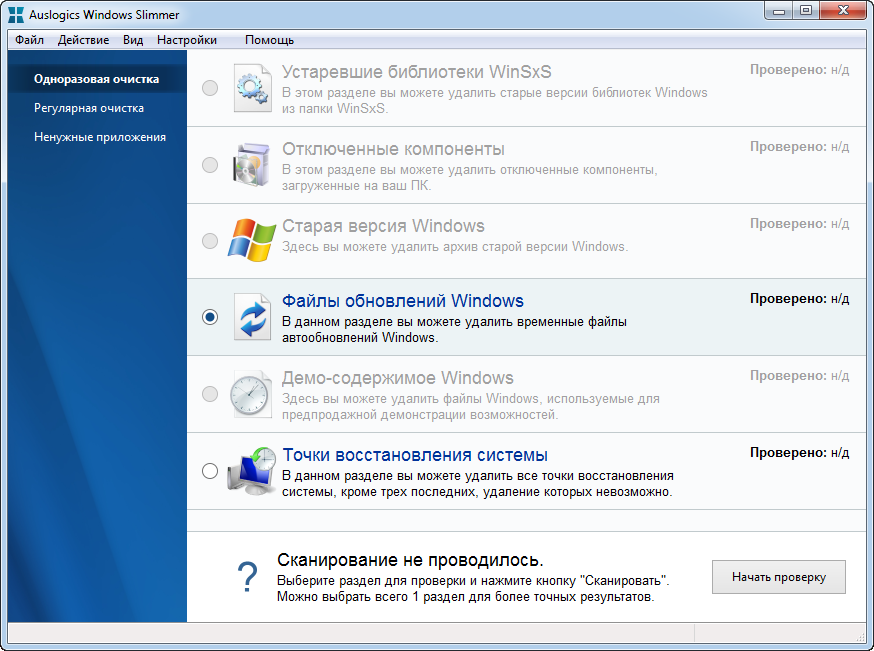Open the Файл menu
The image size is (874, 651).
[30, 40]
